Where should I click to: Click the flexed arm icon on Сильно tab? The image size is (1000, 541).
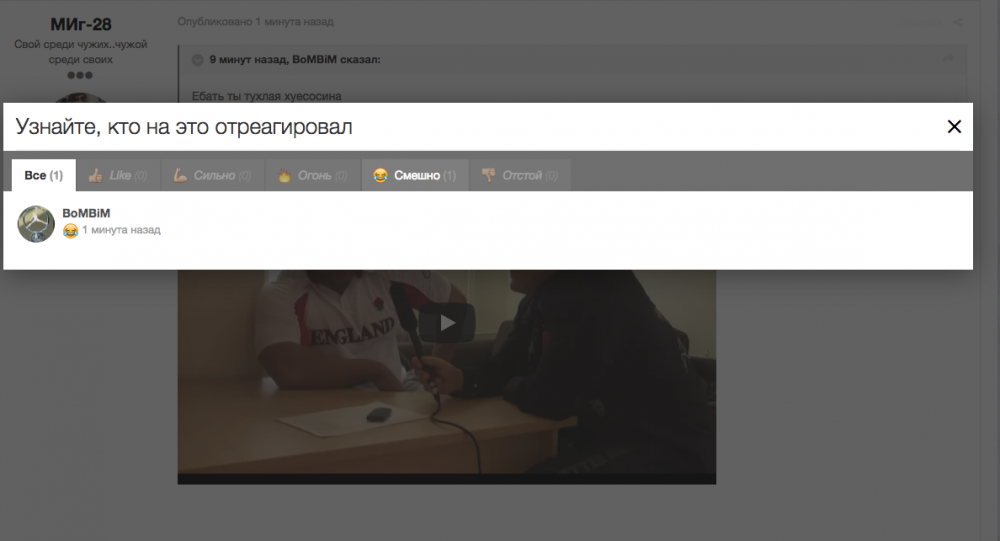[181, 176]
